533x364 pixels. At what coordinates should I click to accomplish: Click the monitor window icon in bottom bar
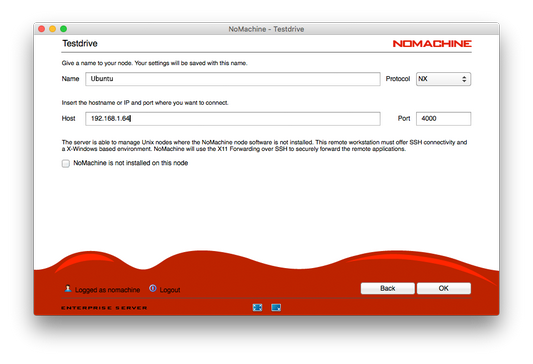276,307
